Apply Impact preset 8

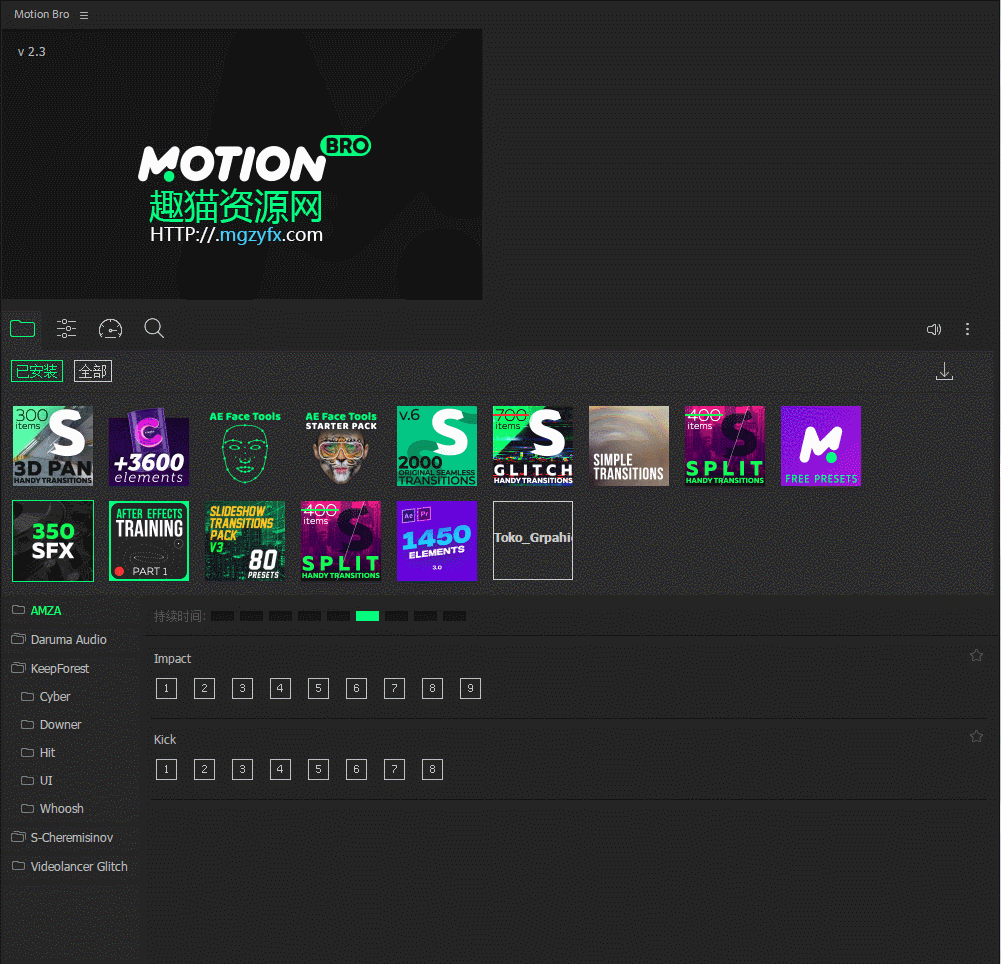click(432, 688)
